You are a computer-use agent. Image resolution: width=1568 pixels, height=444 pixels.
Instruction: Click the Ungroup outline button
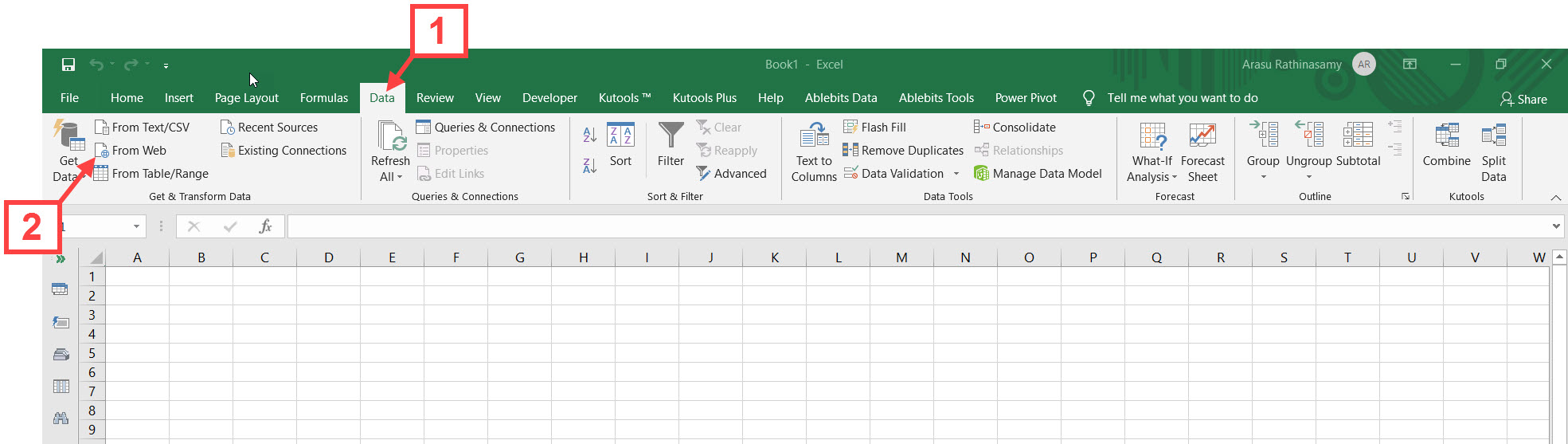1308,143
